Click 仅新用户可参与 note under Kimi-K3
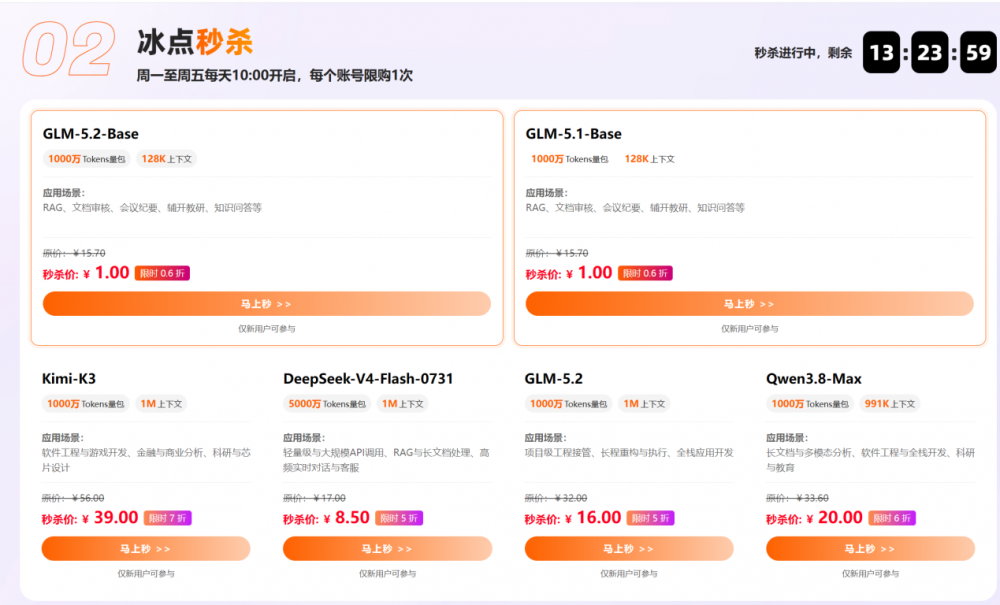 146,574
